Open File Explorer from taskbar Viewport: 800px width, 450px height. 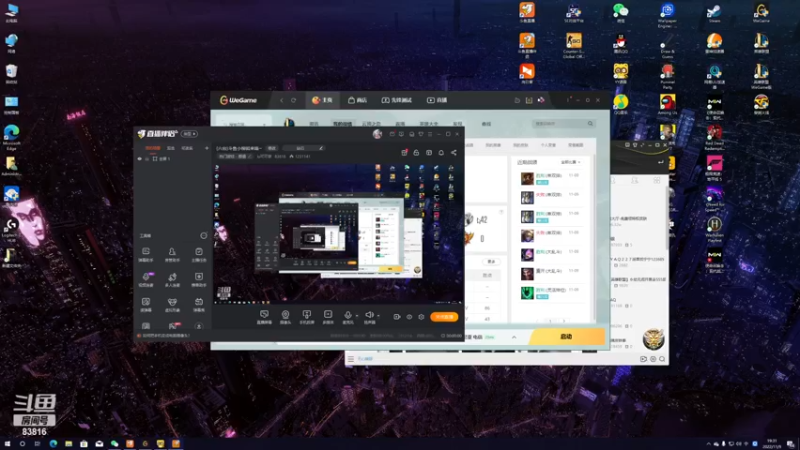[x=68, y=444]
